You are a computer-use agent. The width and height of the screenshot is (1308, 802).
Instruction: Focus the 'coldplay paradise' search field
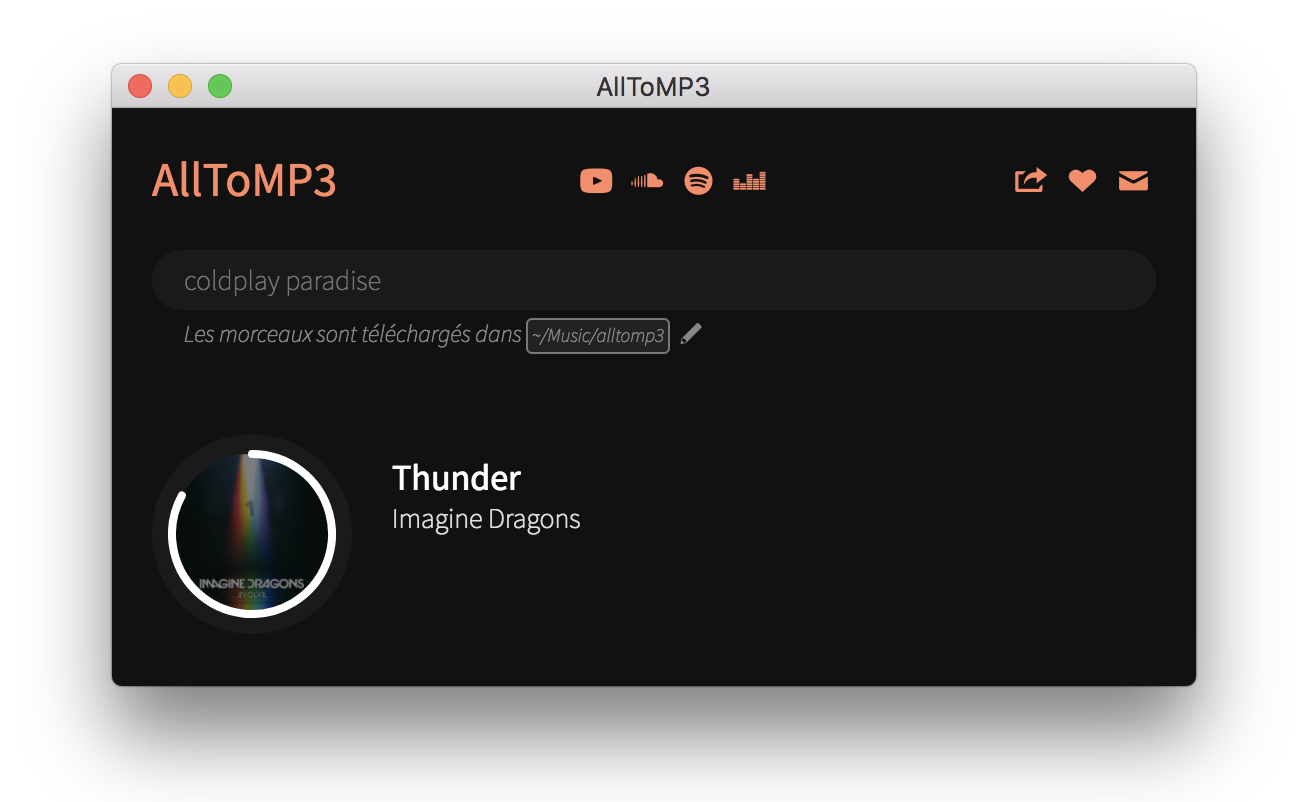(654, 280)
